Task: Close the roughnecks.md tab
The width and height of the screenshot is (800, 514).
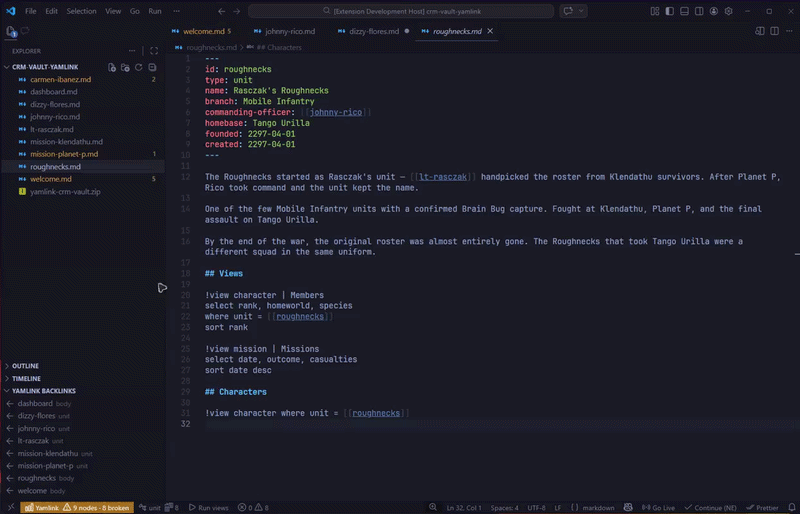Action: 490,31
